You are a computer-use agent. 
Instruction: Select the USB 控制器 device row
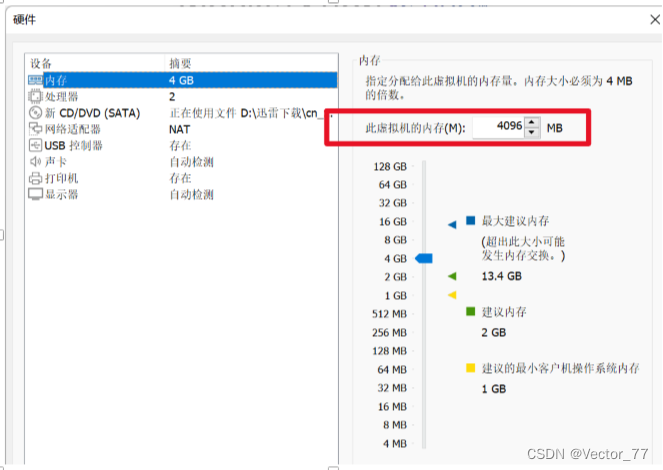(182, 145)
